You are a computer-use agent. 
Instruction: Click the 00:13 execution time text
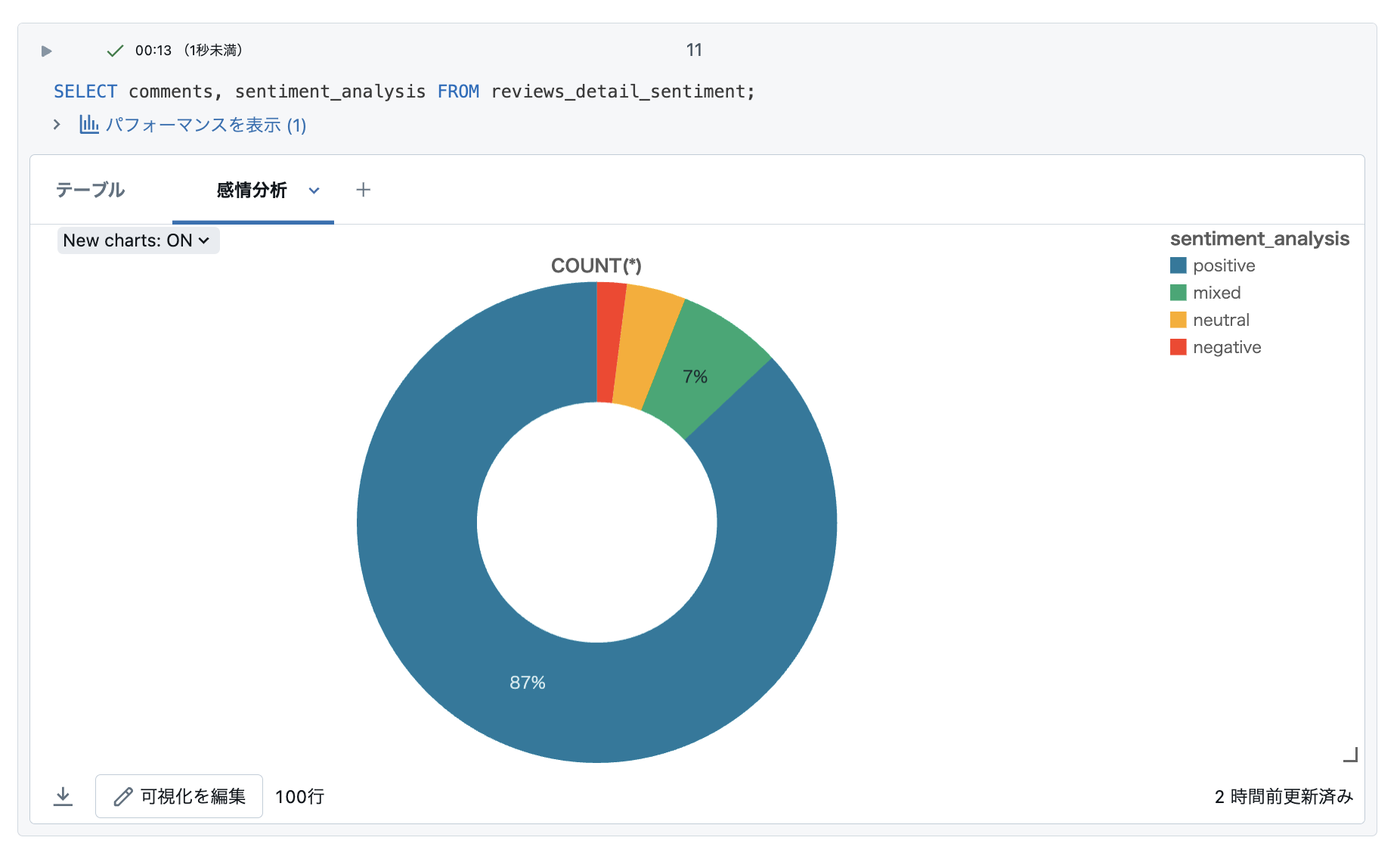[x=153, y=51]
